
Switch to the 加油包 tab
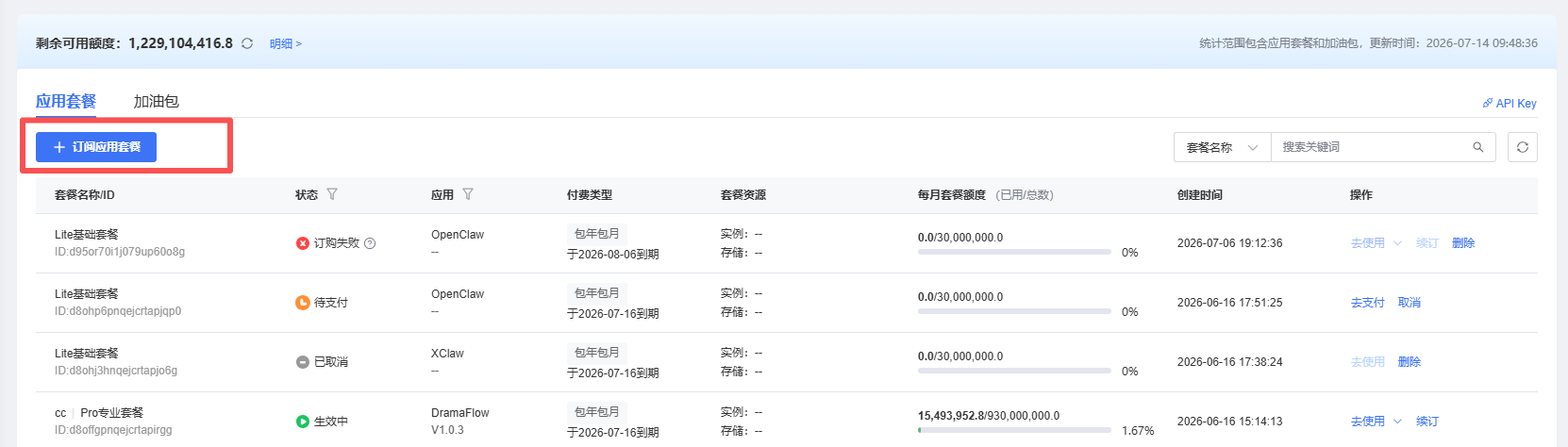pyautogui.click(x=156, y=101)
